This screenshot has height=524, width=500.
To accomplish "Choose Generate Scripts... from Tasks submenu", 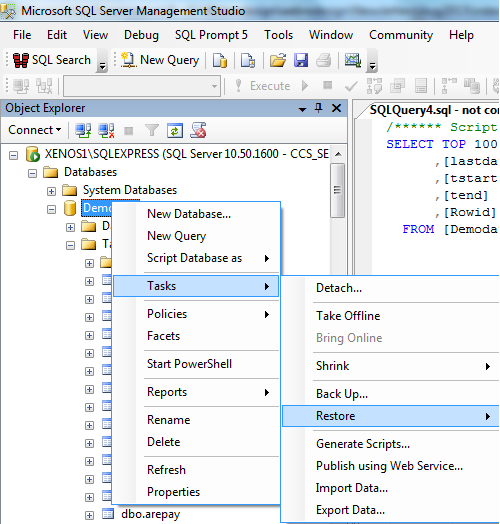I will pos(390,444).
